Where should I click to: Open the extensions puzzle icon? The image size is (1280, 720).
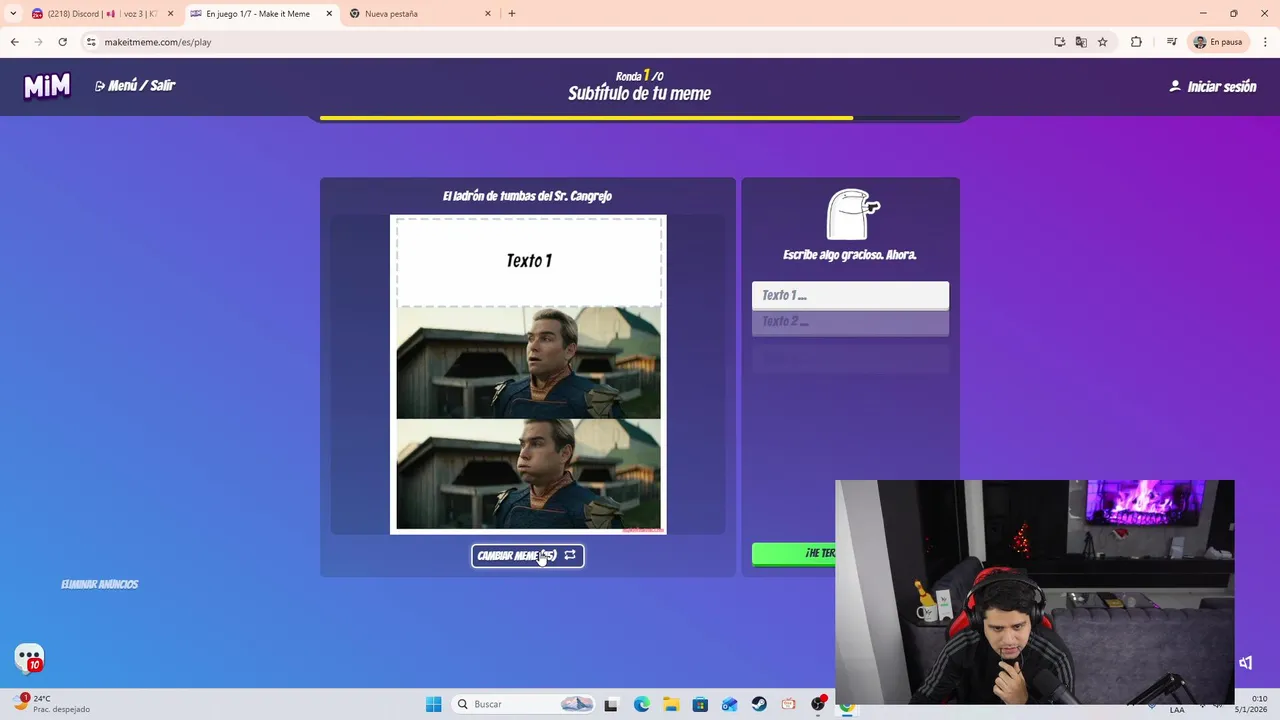1136,42
